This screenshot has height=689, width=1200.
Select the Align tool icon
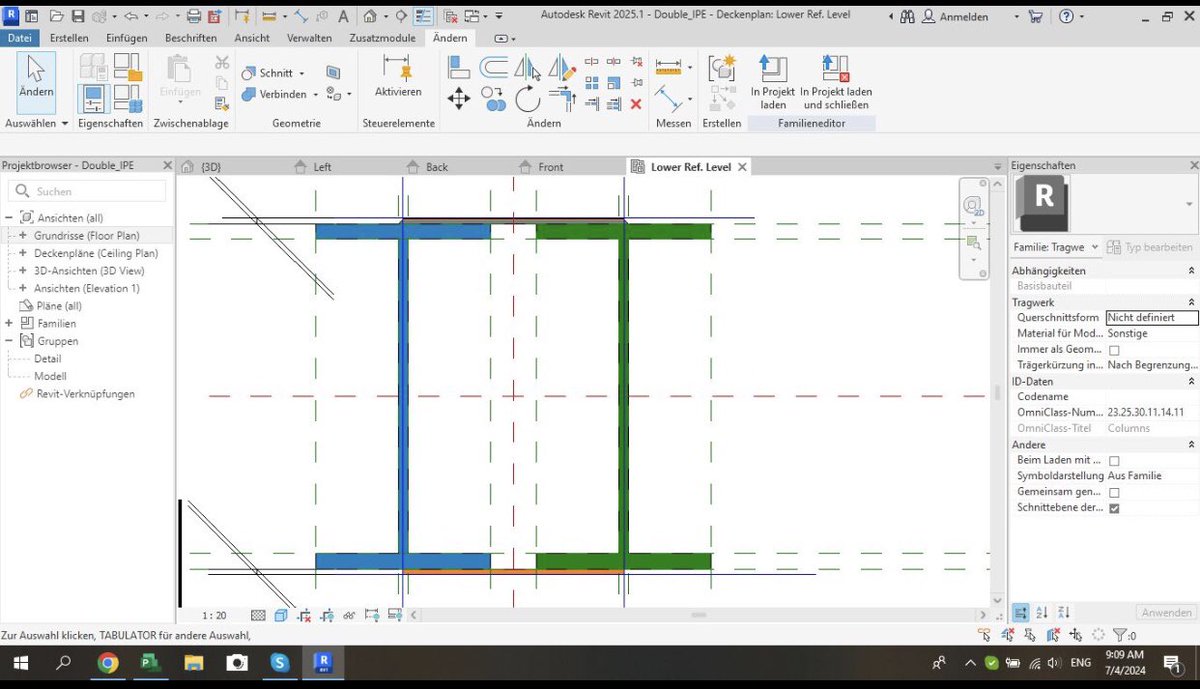tap(459, 68)
